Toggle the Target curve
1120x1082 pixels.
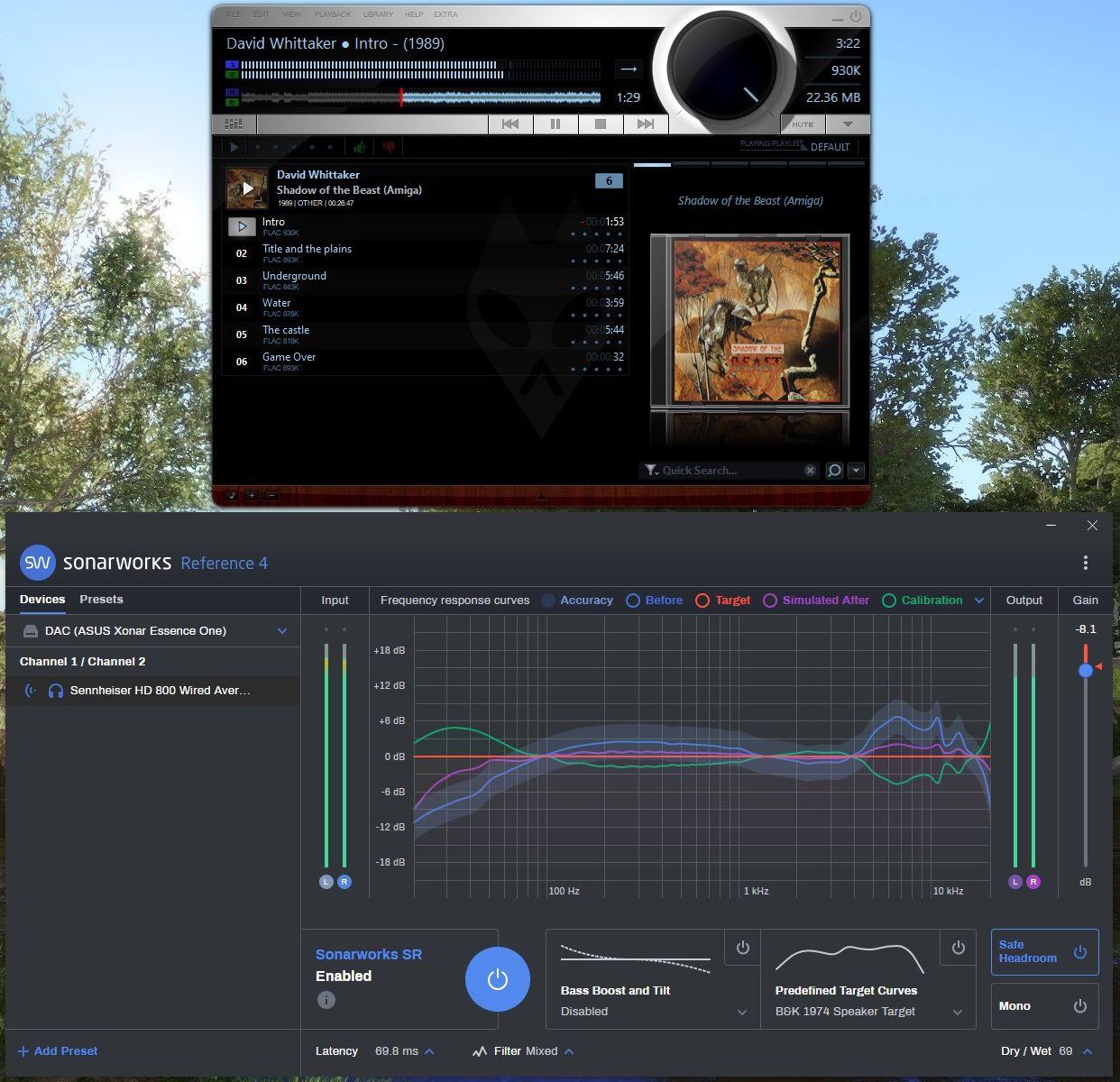click(723, 601)
